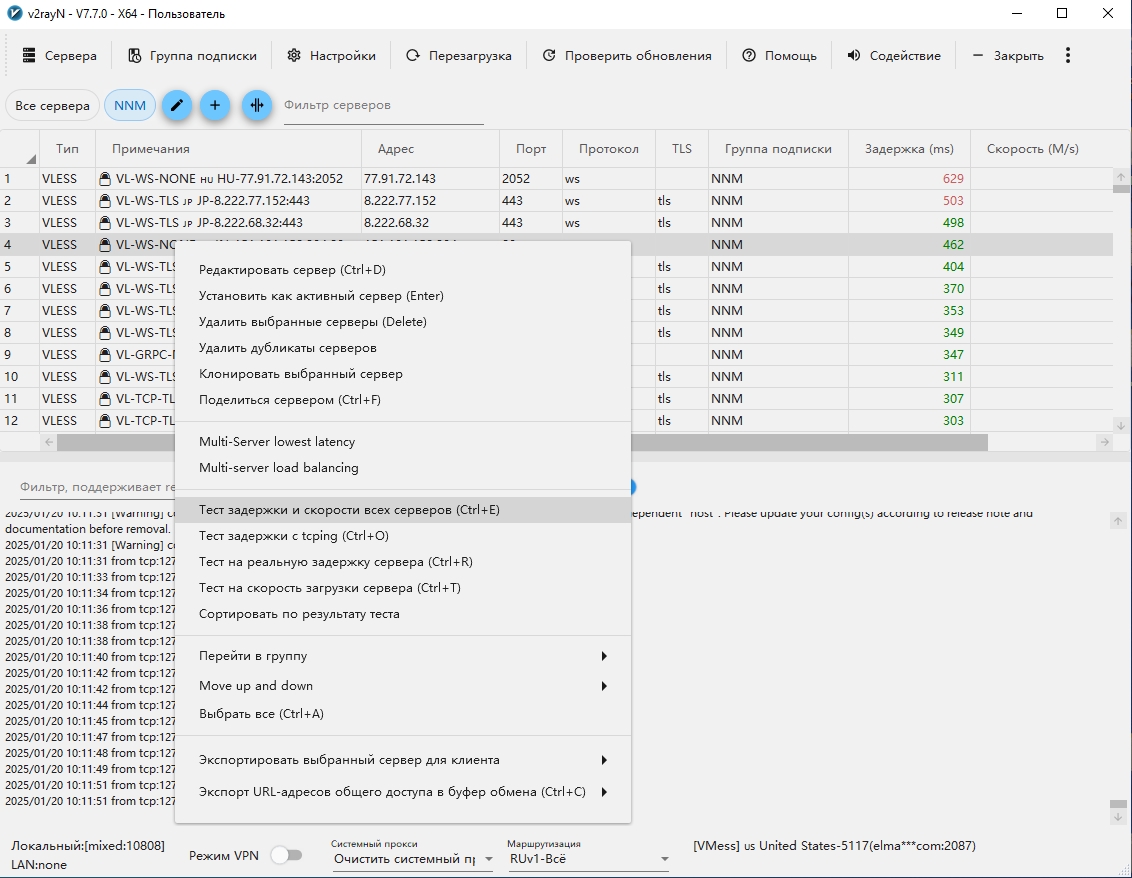Expand Move up and down submenu
The height and width of the screenshot is (878, 1132).
click(x=403, y=686)
